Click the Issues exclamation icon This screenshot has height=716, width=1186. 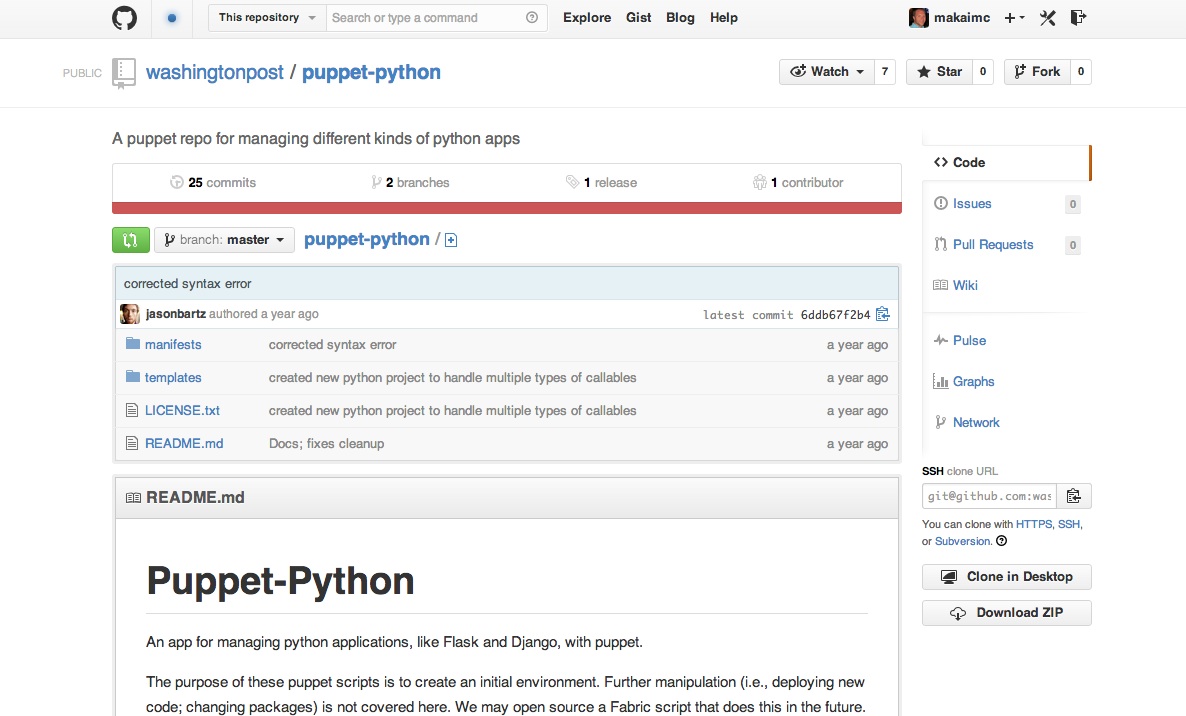940,203
